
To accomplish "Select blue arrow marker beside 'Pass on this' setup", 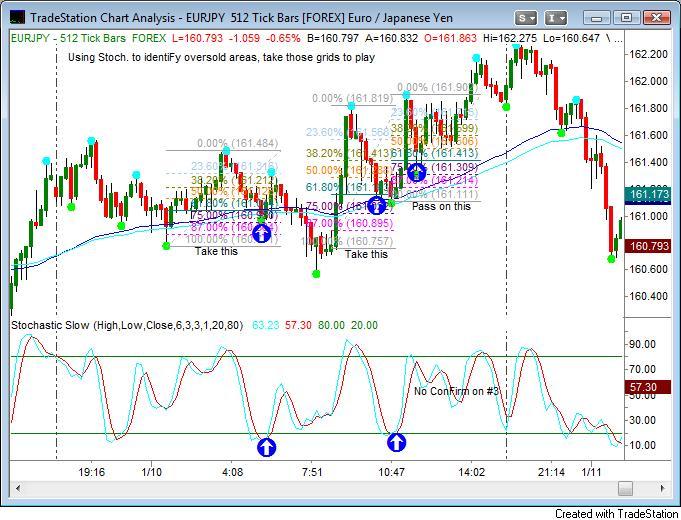I will point(416,172).
